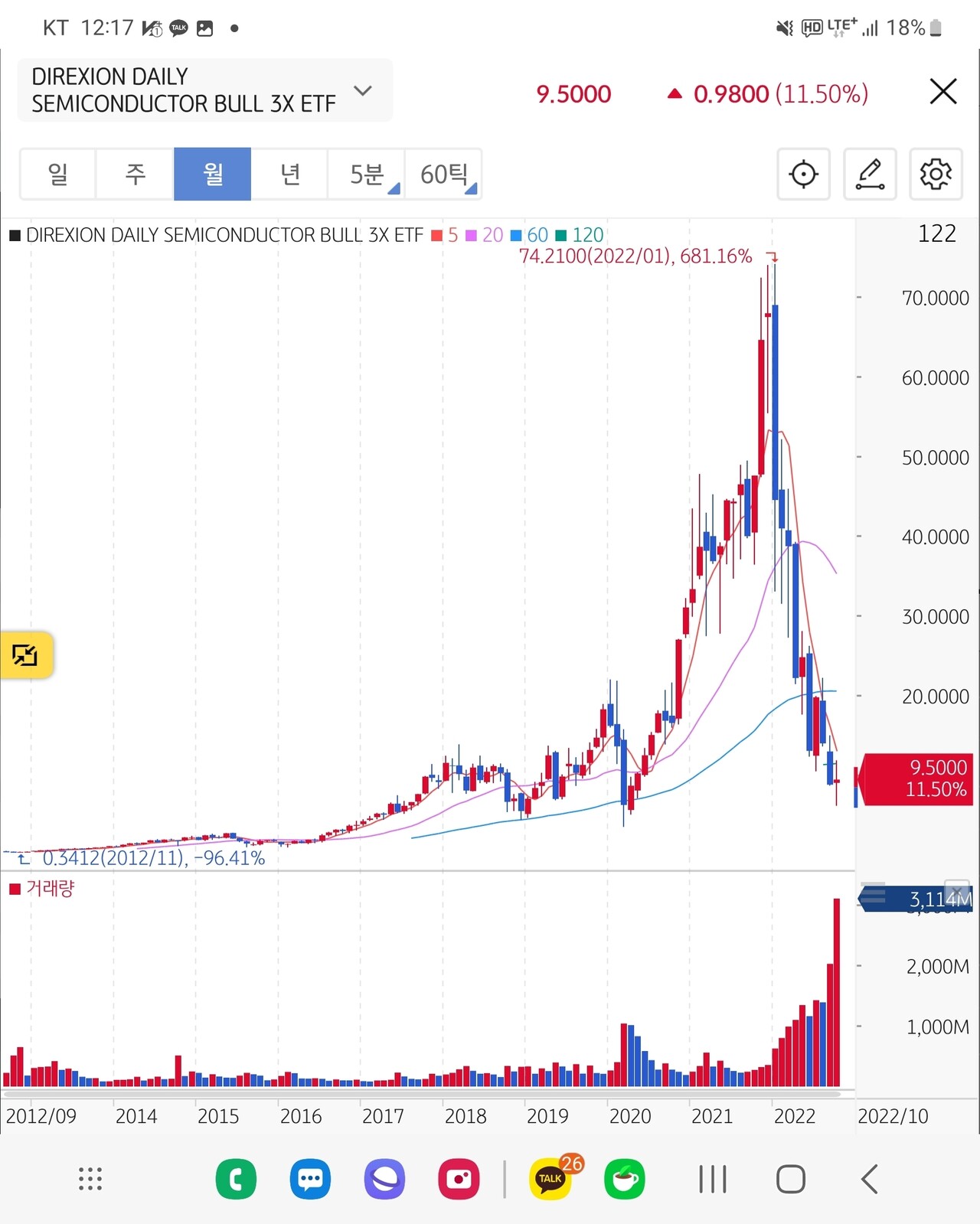Open the app drawer grid icon

coord(90,1179)
